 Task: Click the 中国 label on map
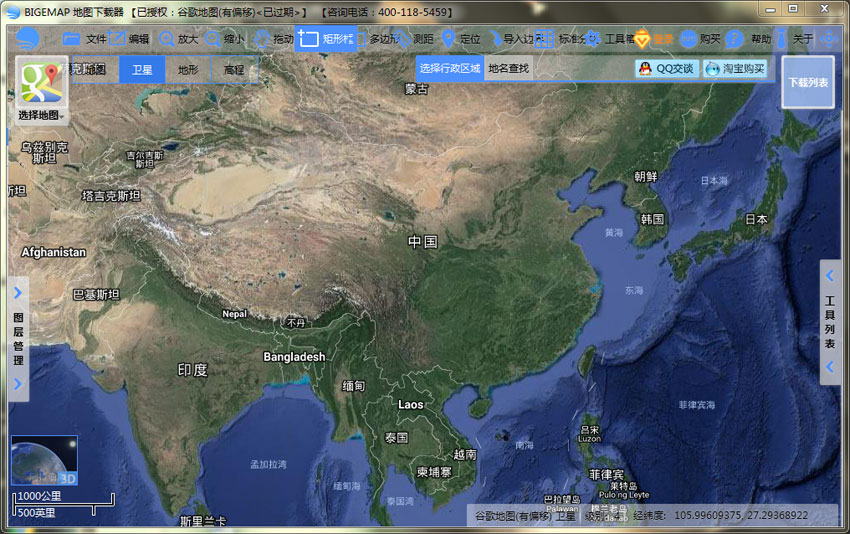click(x=423, y=242)
